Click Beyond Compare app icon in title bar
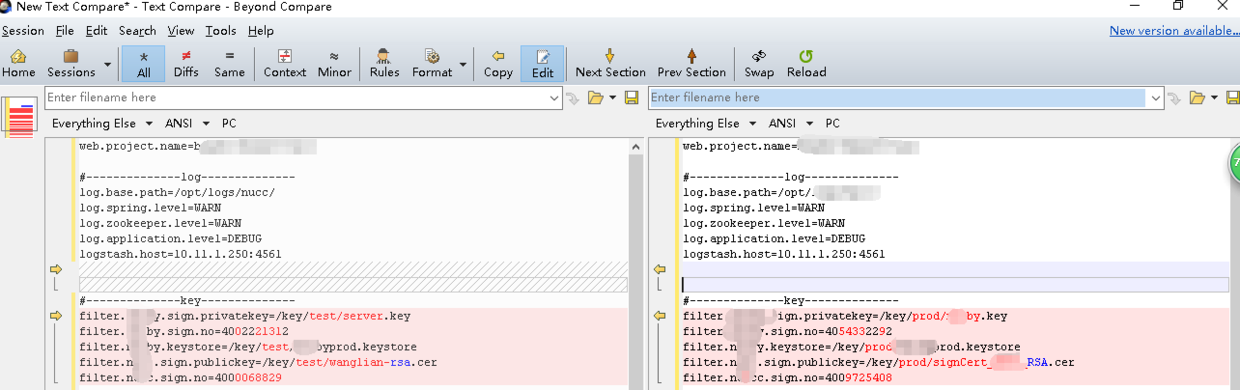Screen dimensions: 1240x390 tap(7, 6)
